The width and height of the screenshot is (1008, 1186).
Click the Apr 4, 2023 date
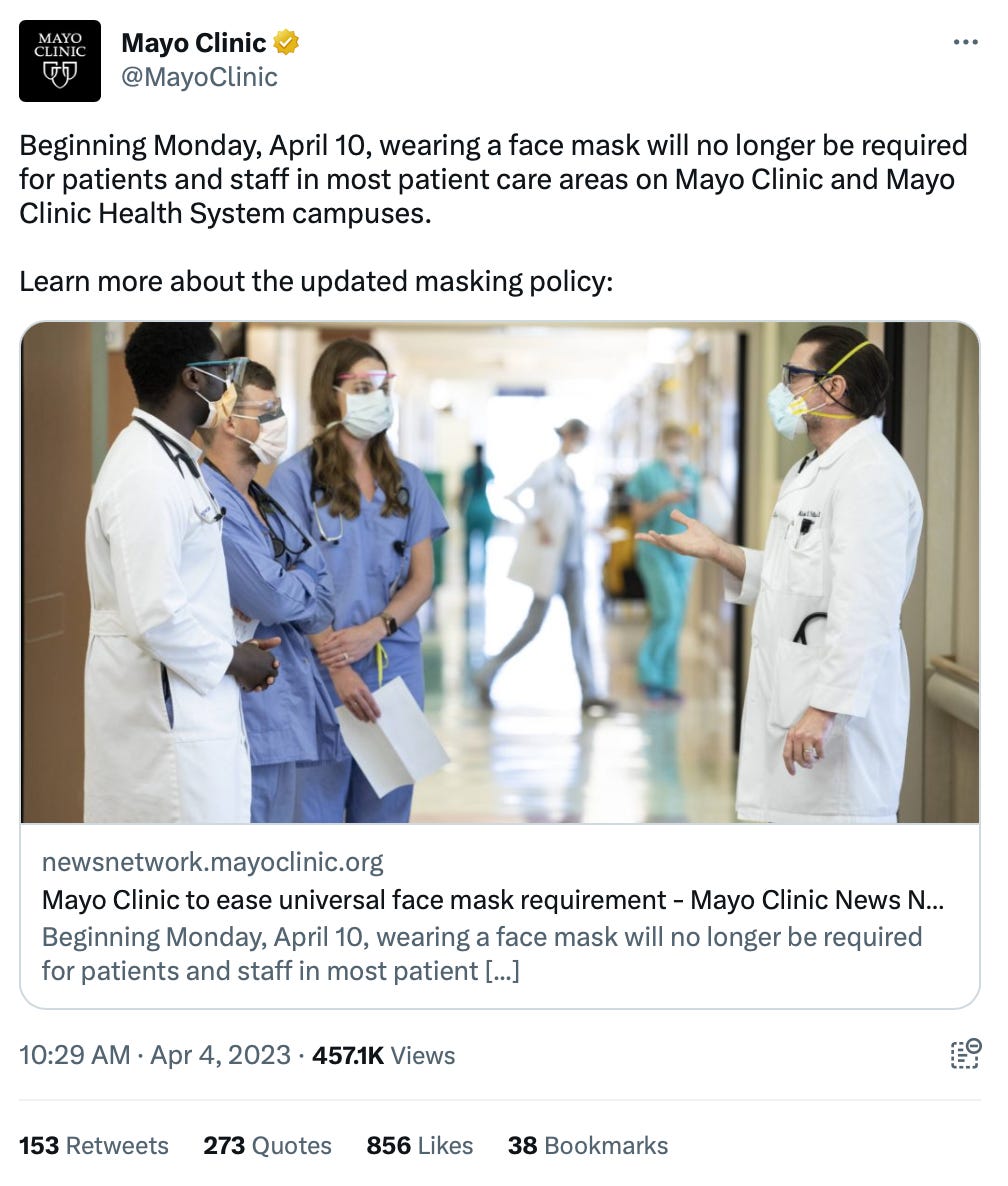click(x=220, y=1055)
